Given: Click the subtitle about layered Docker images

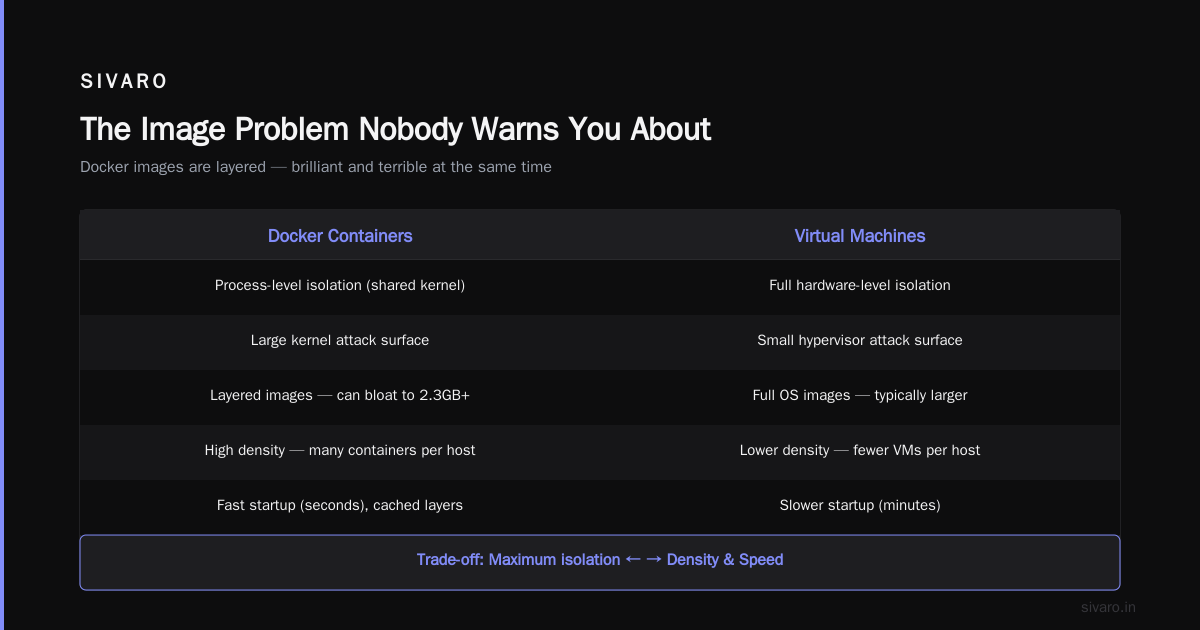Looking at the screenshot, I should click(316, 167).
